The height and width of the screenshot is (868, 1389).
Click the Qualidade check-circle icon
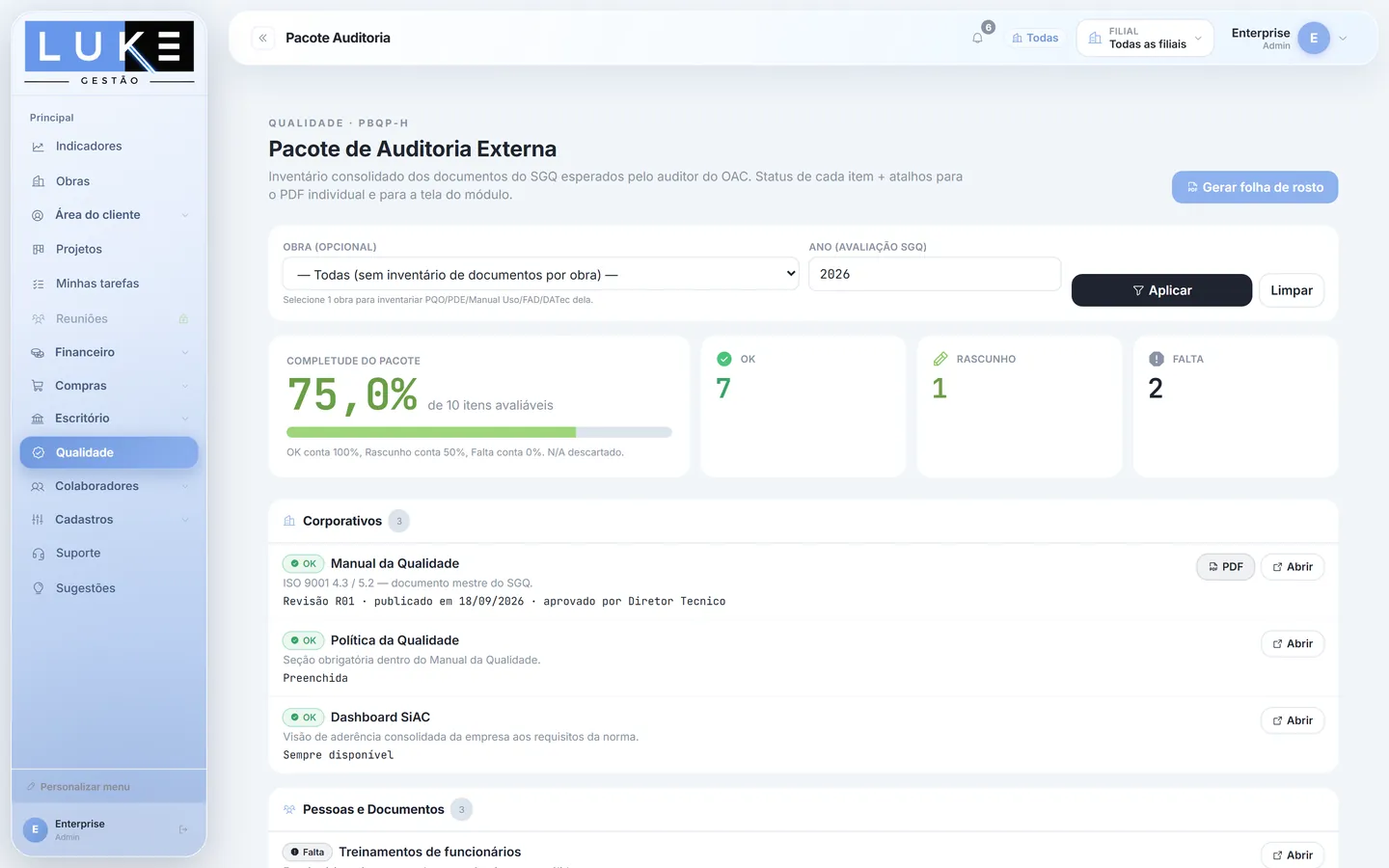tap(39, 452)
